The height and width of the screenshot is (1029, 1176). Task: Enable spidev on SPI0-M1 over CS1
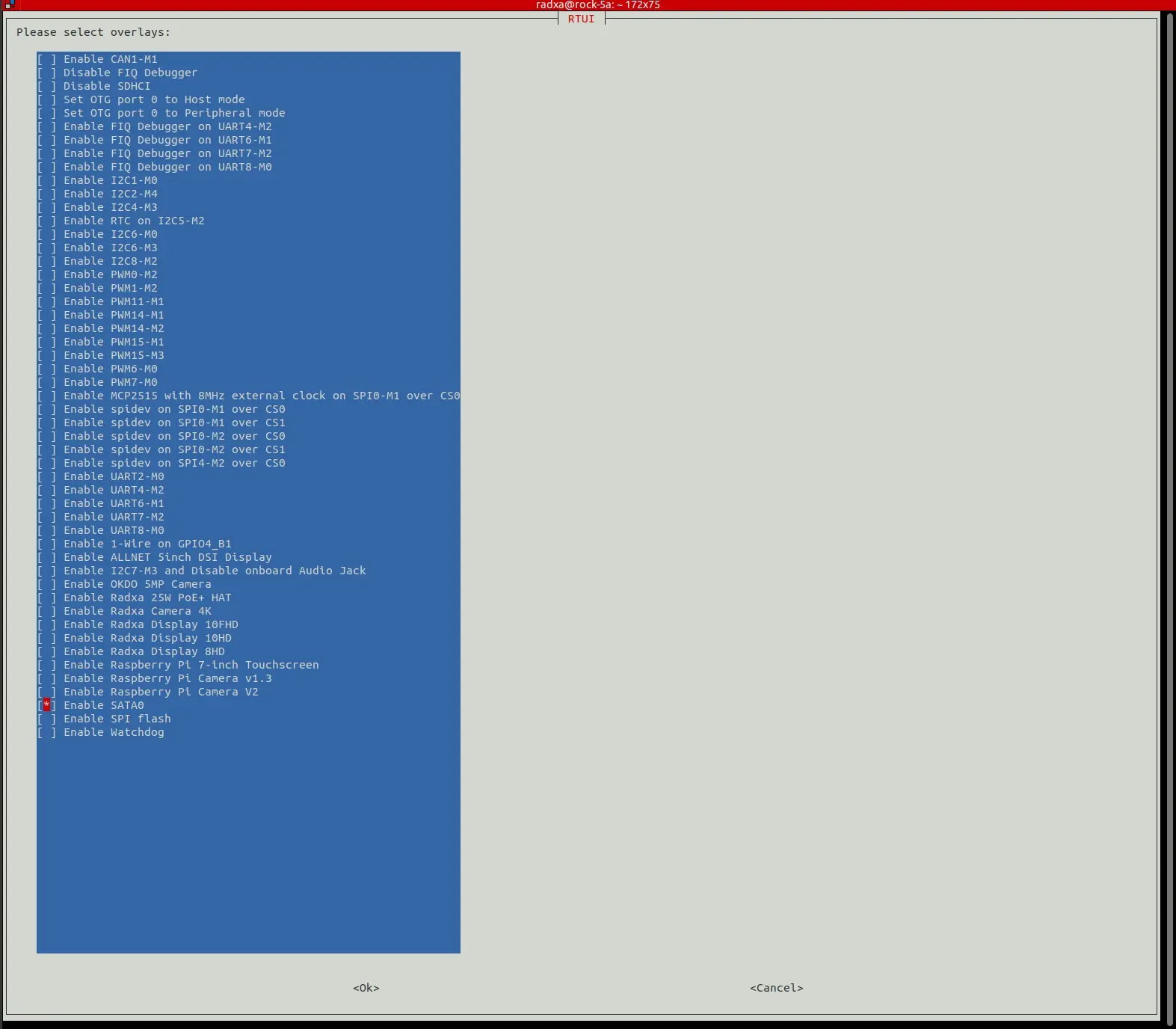46,423
